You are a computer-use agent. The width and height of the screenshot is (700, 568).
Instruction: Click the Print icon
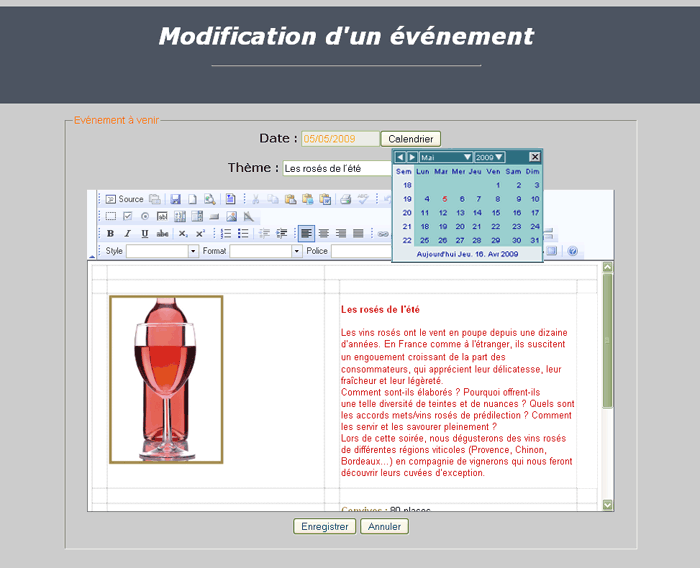pyautogui.click(x=346, y=199)
